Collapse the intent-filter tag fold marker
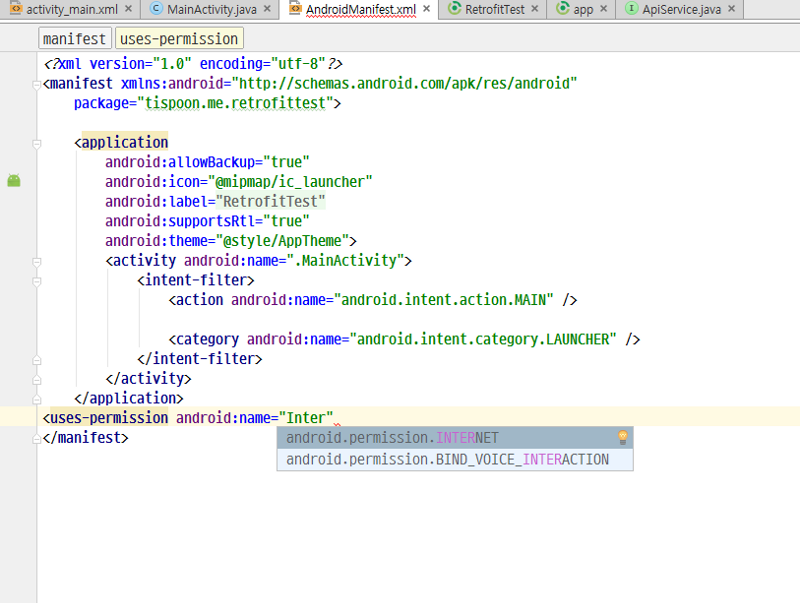800x603 pixels. pyautogui.click(x=36, y=281)
